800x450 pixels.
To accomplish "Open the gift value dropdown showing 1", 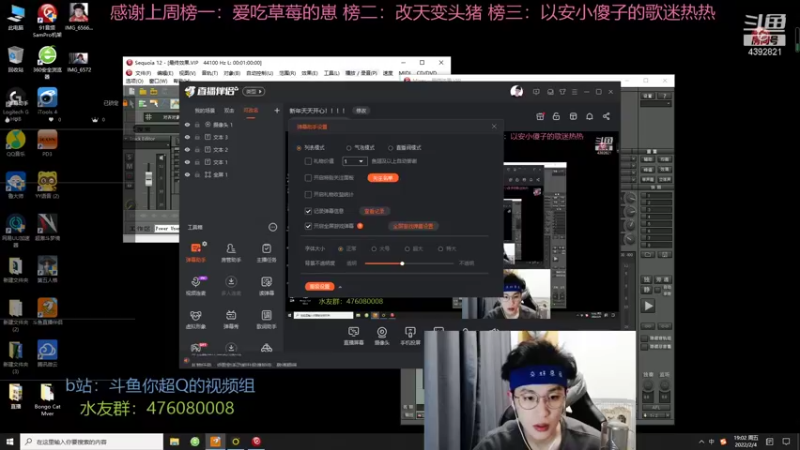I will [354, 161].
